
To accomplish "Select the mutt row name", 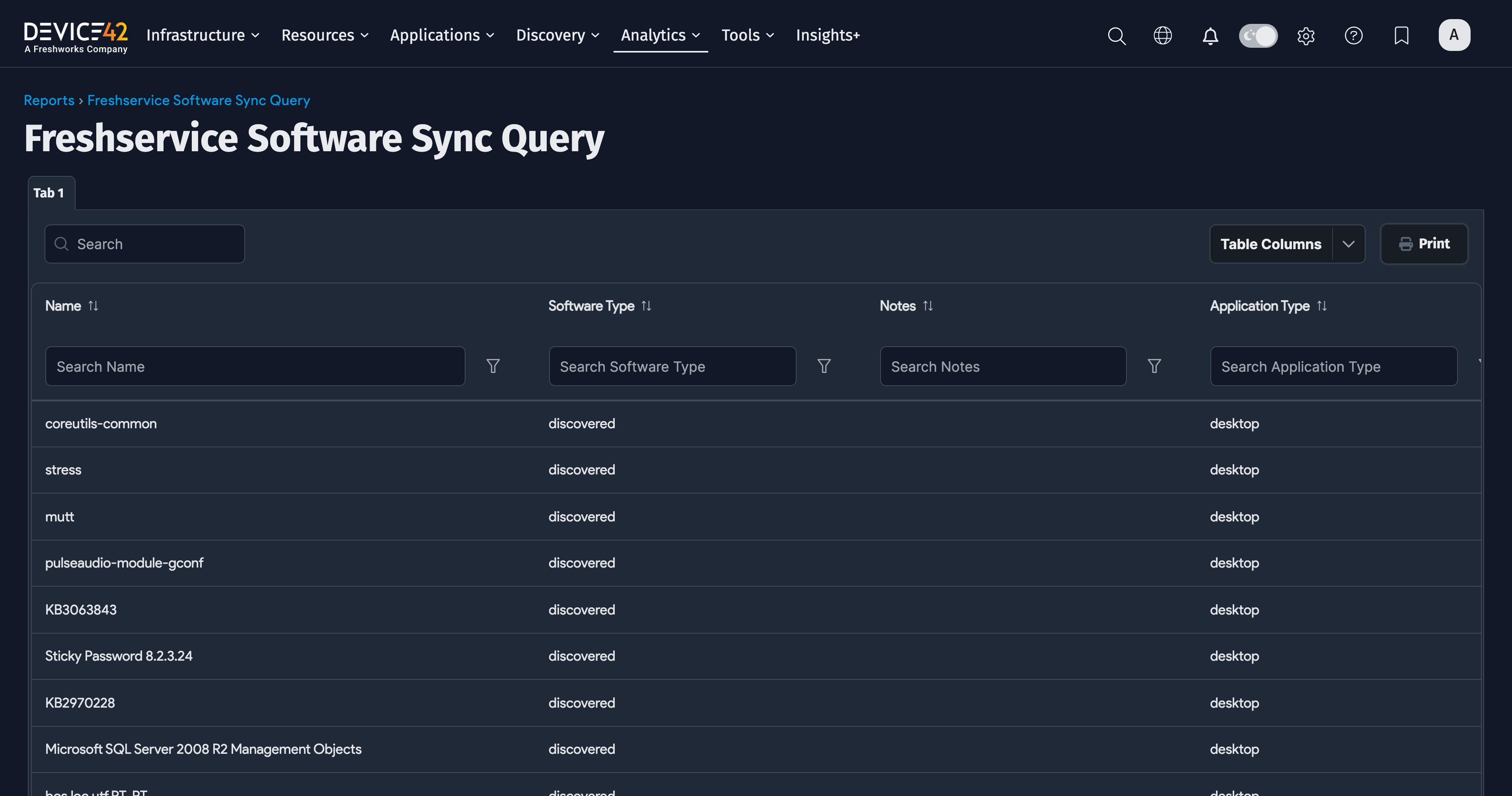I will click(x=60, y=517).
